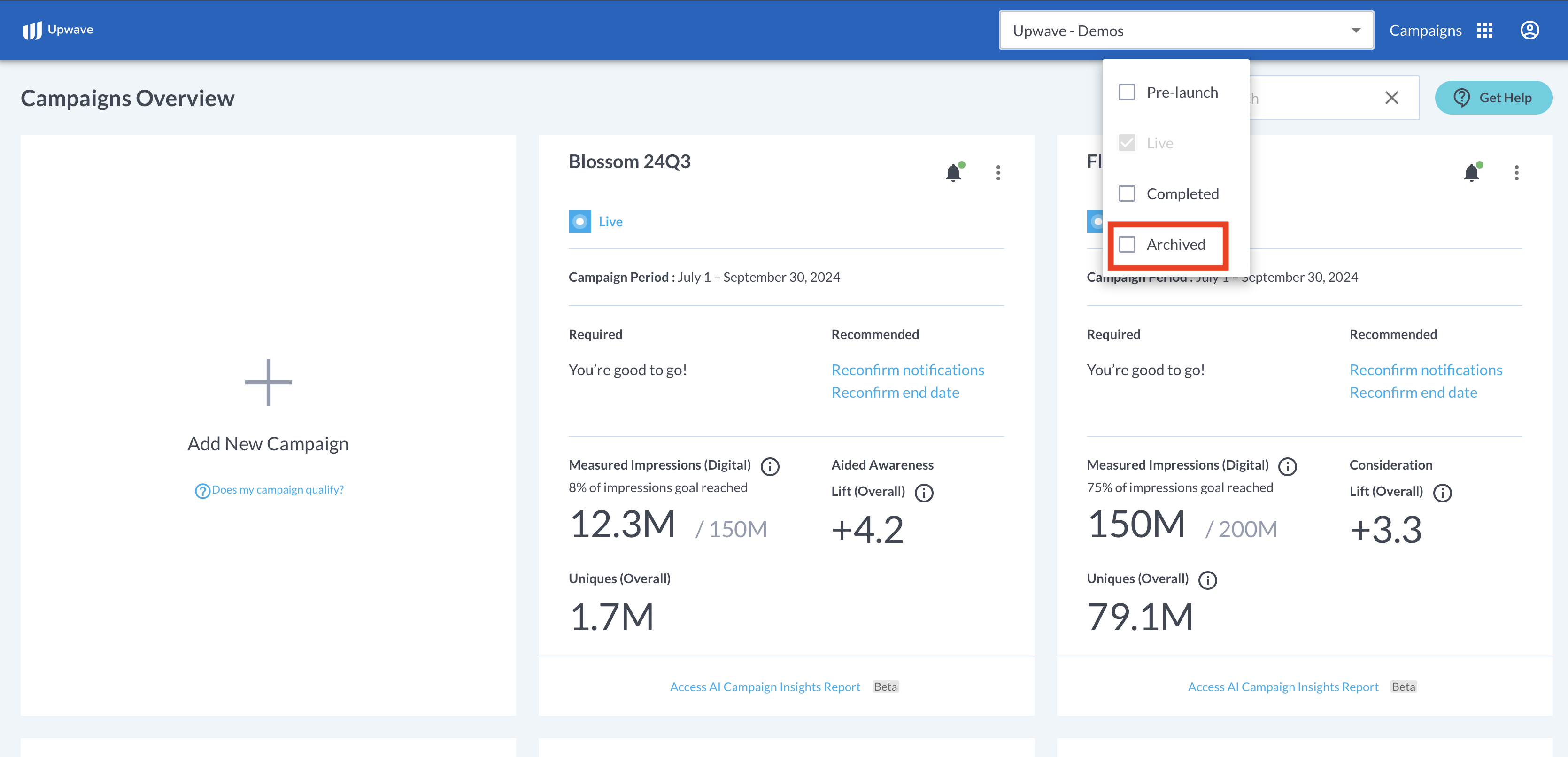Open the apps grid icon beside Campaigns
This screenshot has width=1568, height=757.
click(x=1484, y=31)
